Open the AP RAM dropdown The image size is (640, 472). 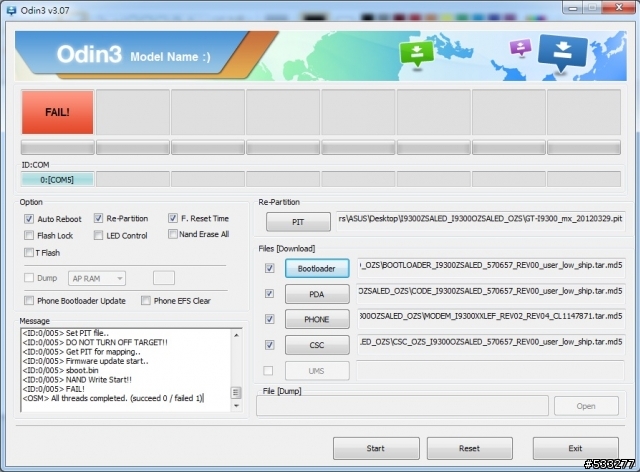[x=97, y=278]
